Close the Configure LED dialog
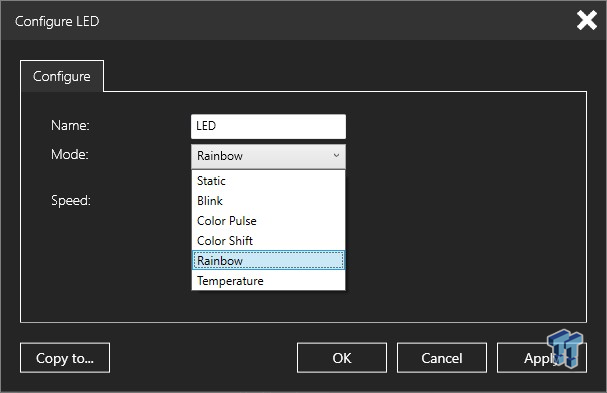The width and height of the screenshot is (607, 393). [586, 20]
